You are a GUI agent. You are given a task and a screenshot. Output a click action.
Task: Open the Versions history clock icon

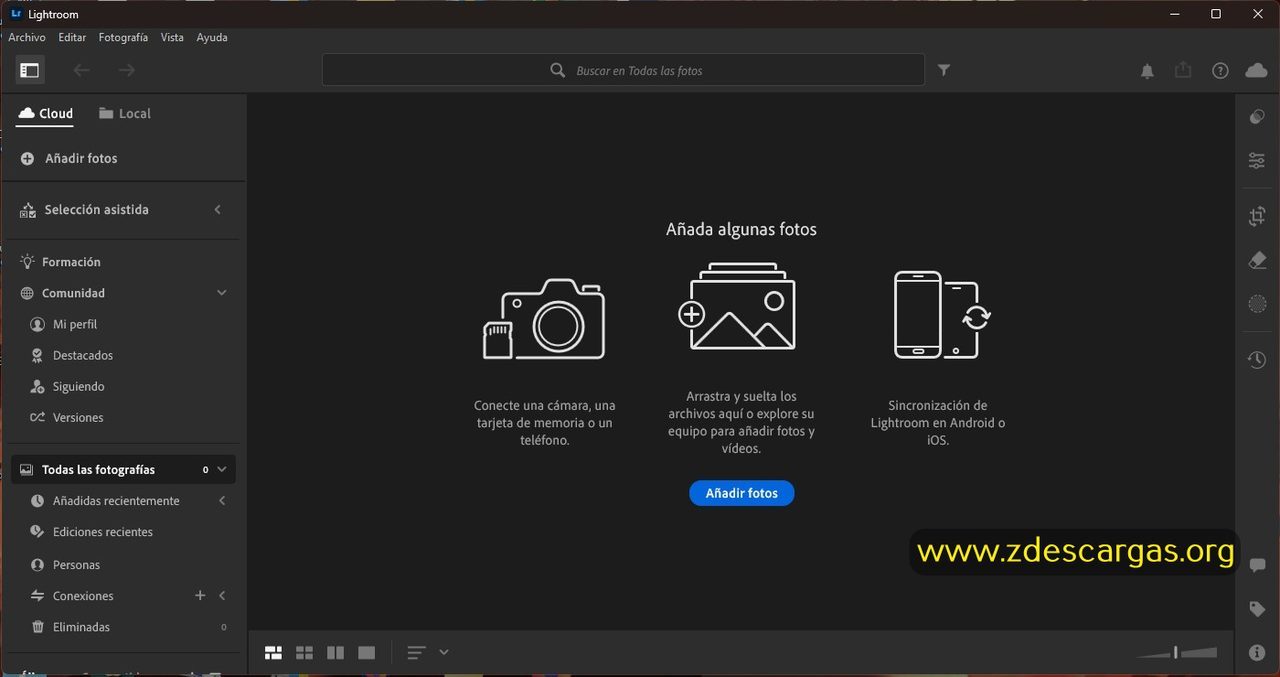1257,360
